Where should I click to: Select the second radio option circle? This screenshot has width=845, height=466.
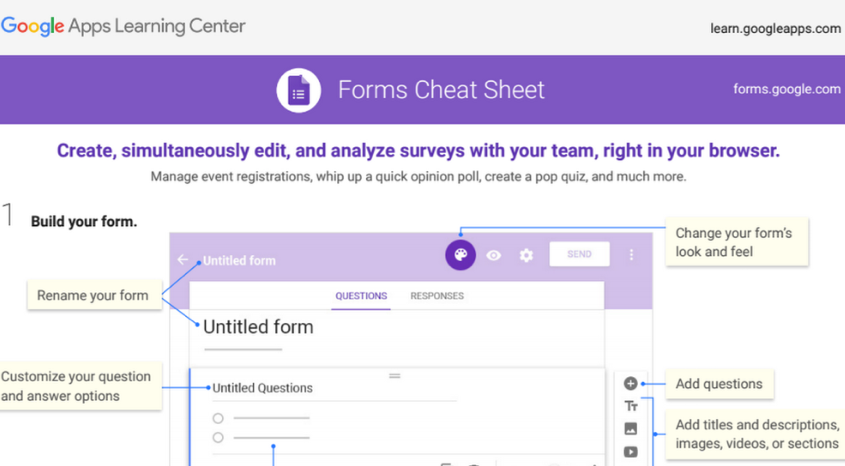pos(218,437)
